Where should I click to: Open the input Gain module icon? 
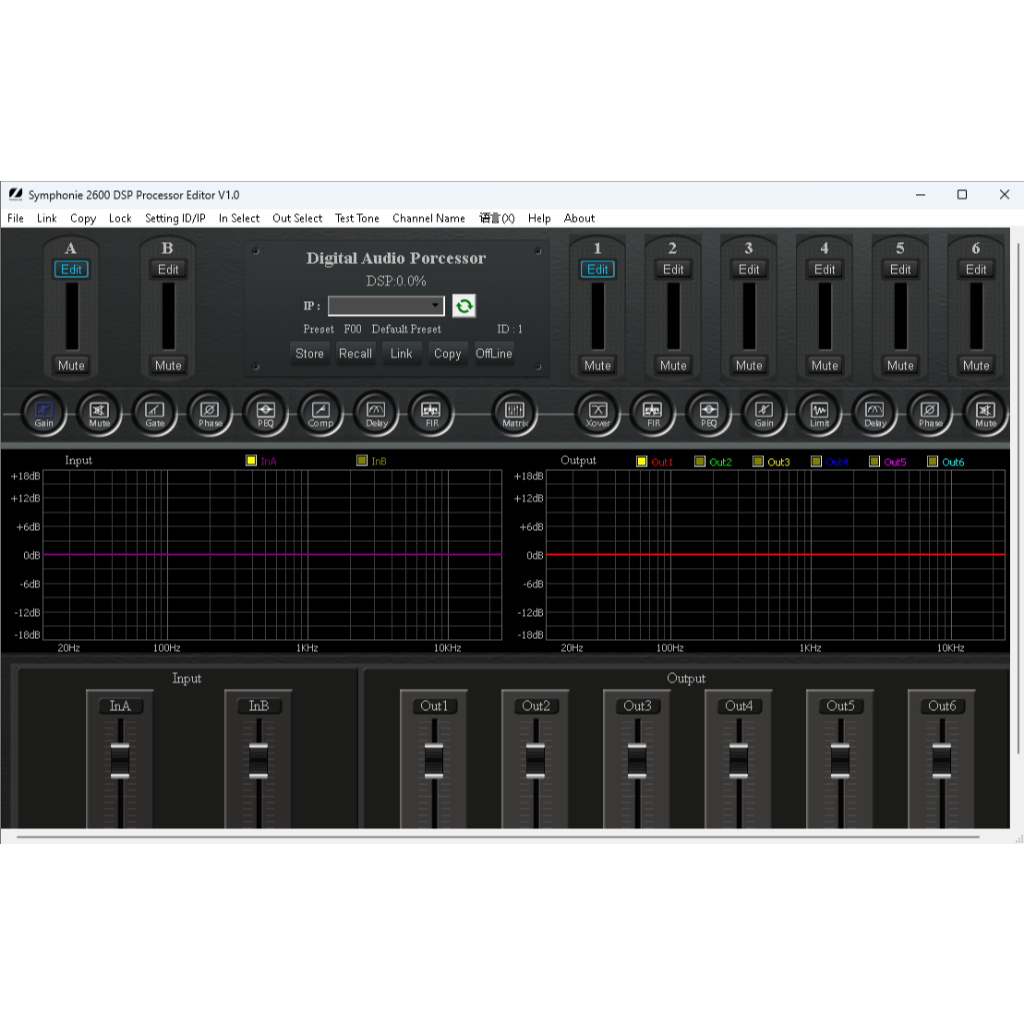tap(44, 413)
